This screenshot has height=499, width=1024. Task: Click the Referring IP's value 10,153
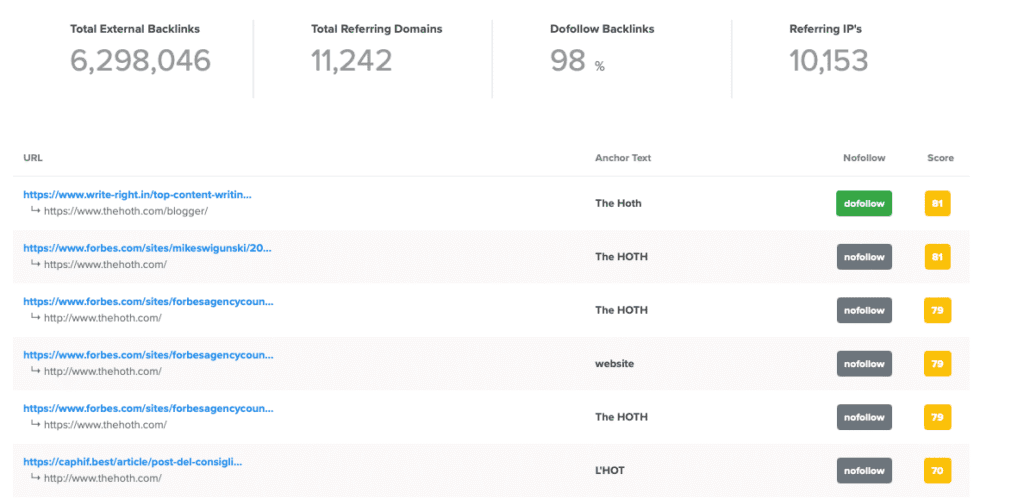[x=828, y=61]
